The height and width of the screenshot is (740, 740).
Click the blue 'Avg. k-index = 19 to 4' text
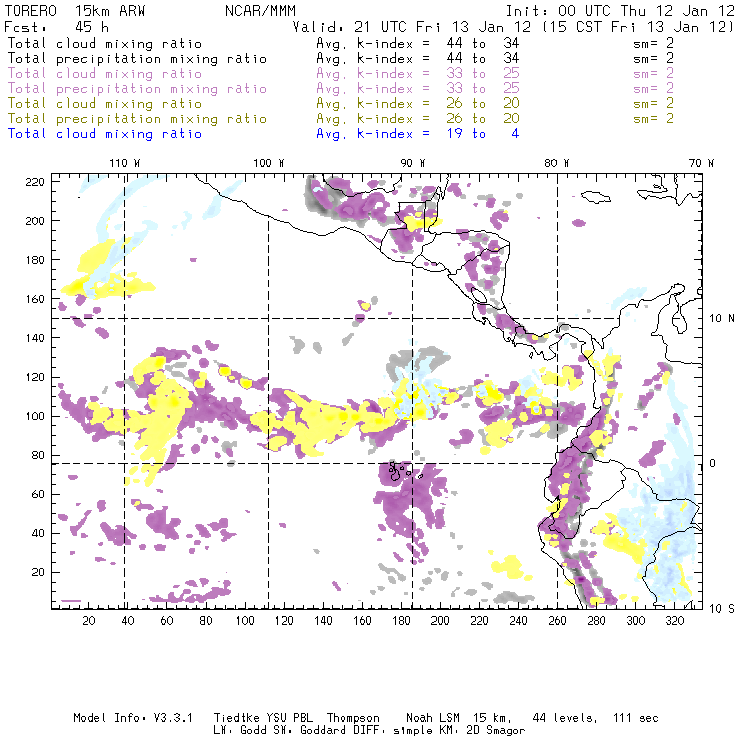click(418, 134)
